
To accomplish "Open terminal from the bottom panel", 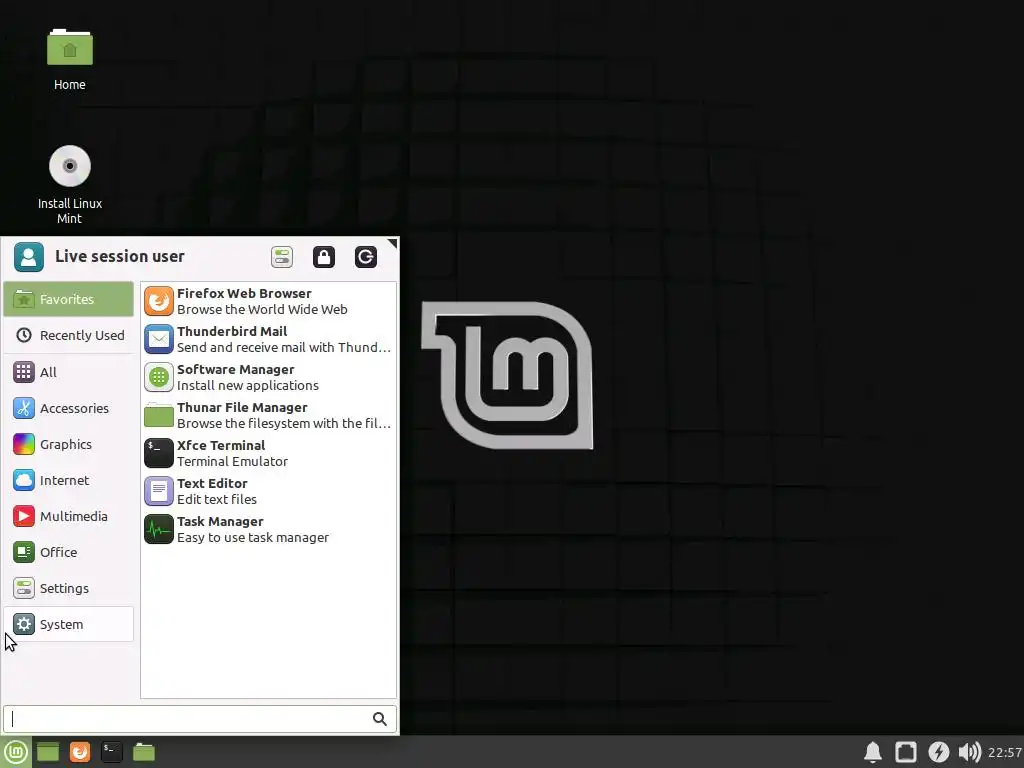I will 112,752.
